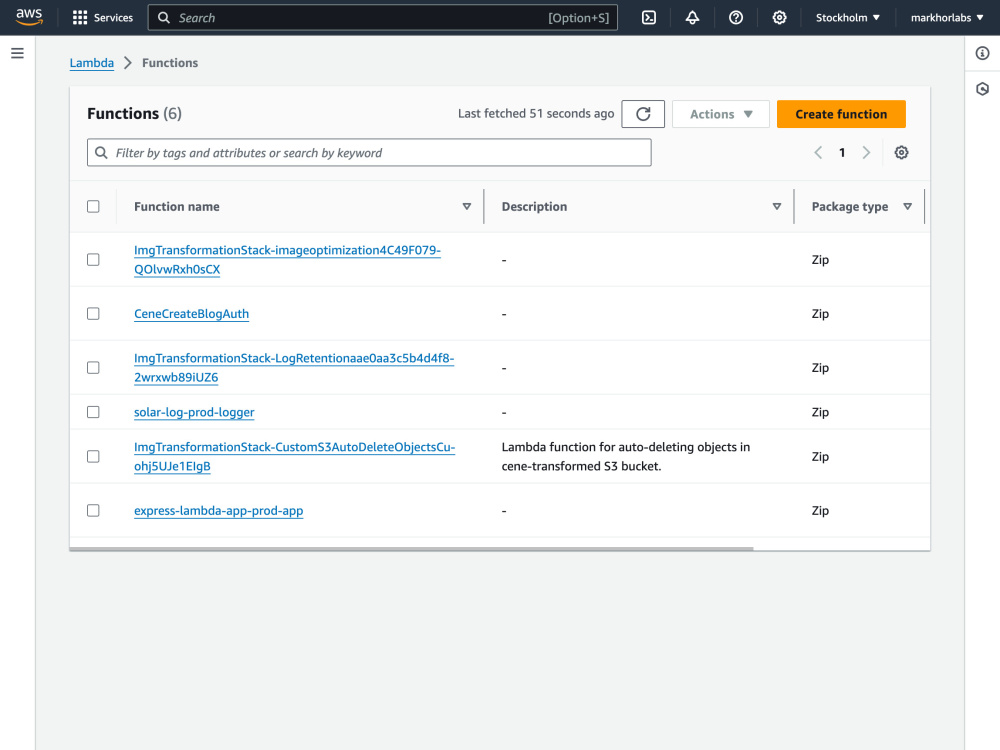Go to previous page arrow

(x=818, y=152)
